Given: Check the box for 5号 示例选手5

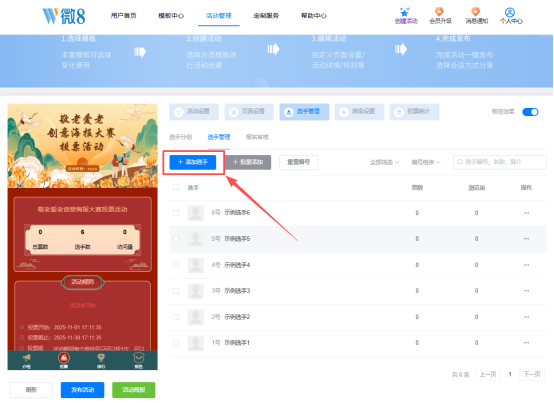Looking at the screenshot, I should (x=176, y=239).
